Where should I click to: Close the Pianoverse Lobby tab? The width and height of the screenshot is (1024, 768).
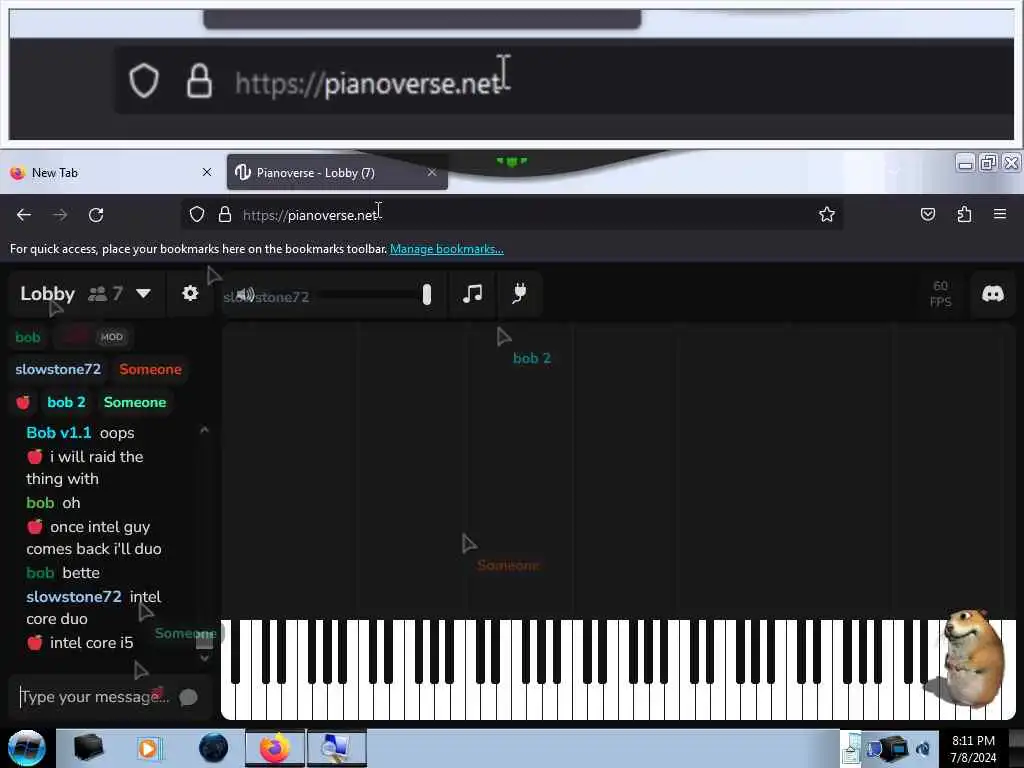pos(432,172)
